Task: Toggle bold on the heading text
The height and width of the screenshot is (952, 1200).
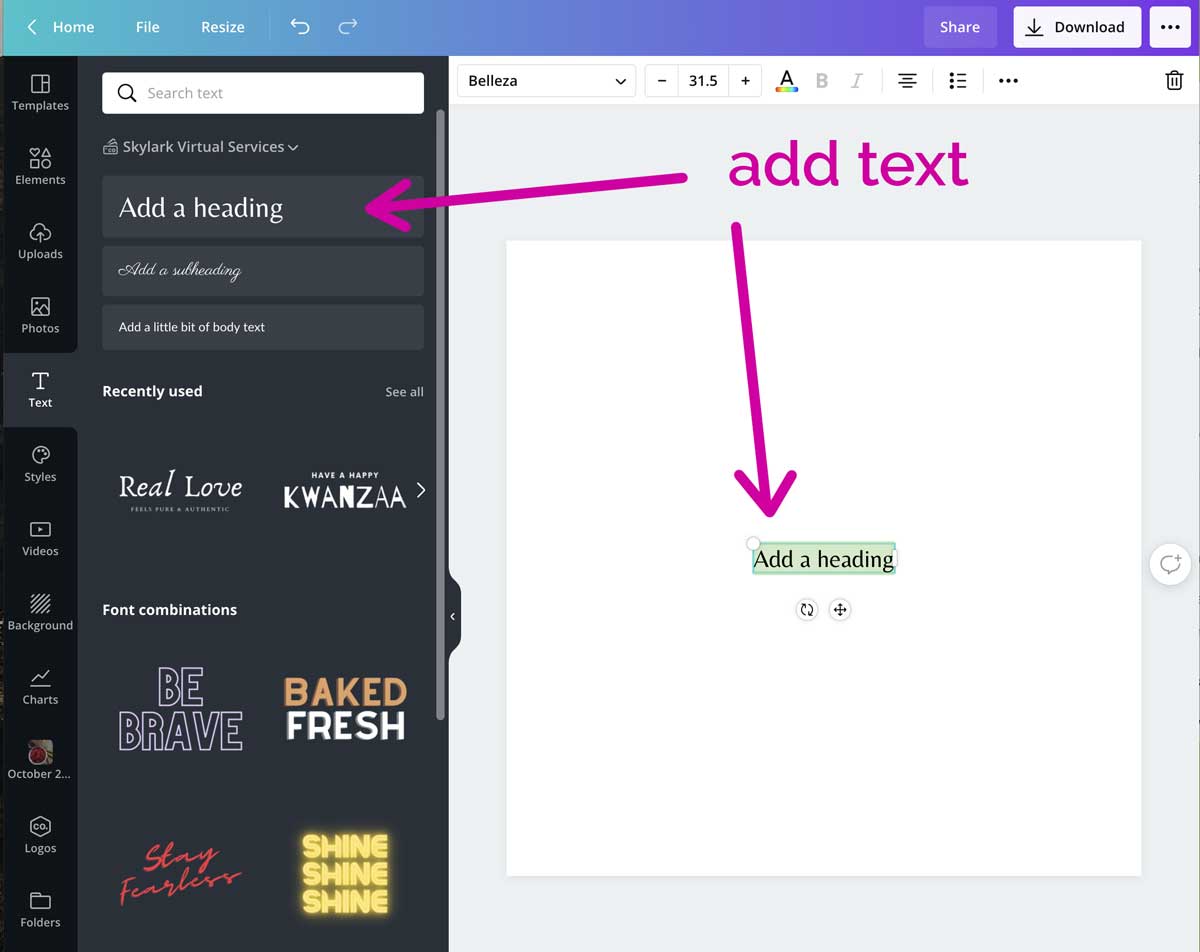Action: tap(821, 80)
